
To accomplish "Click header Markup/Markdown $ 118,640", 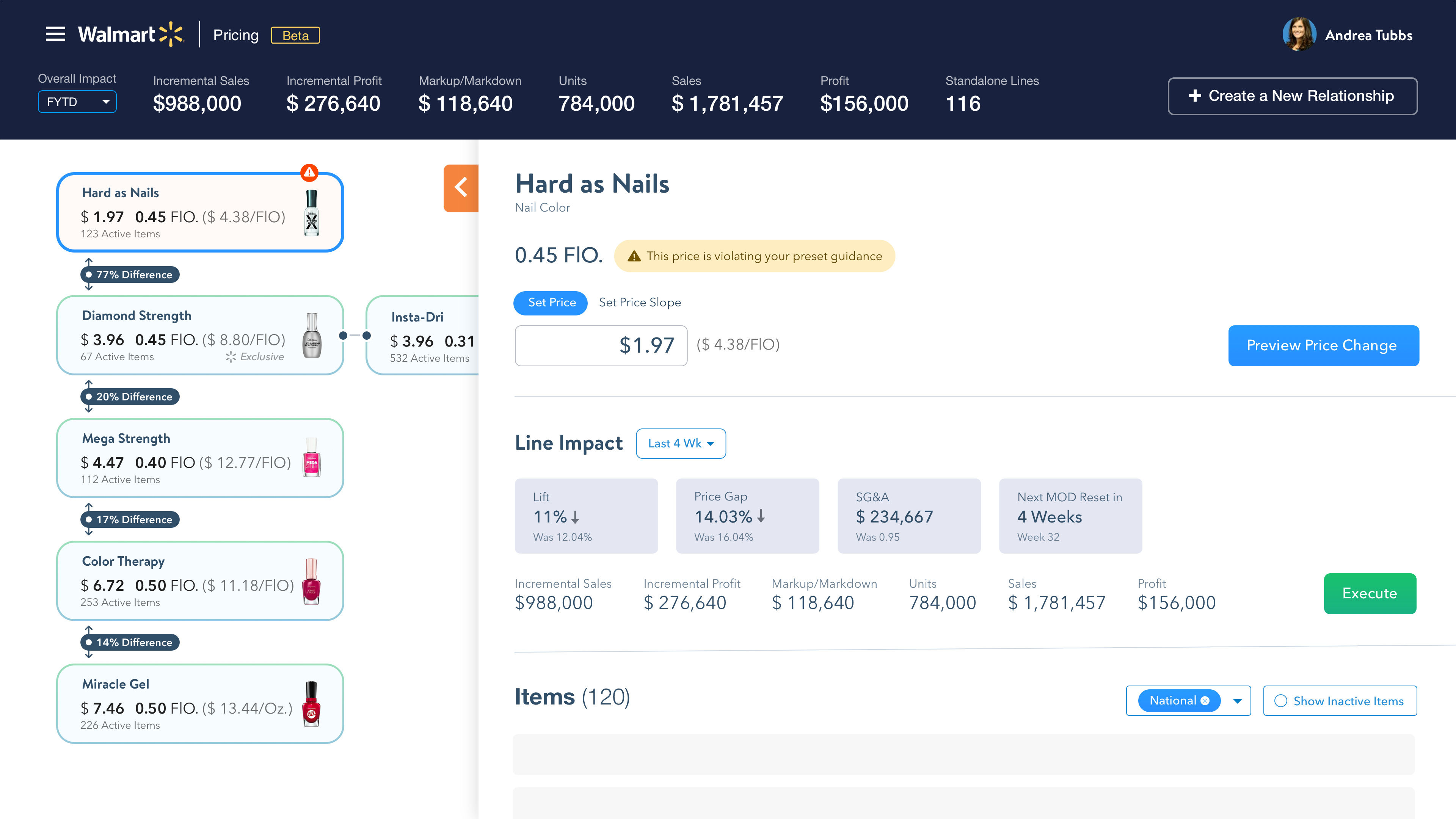I will pos(470,94).
